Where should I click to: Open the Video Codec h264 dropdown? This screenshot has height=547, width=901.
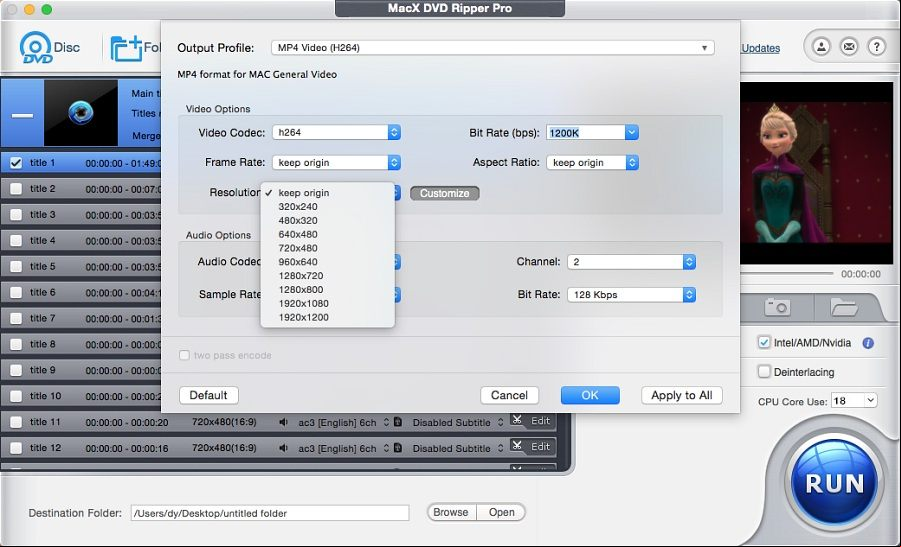[336, 133]
